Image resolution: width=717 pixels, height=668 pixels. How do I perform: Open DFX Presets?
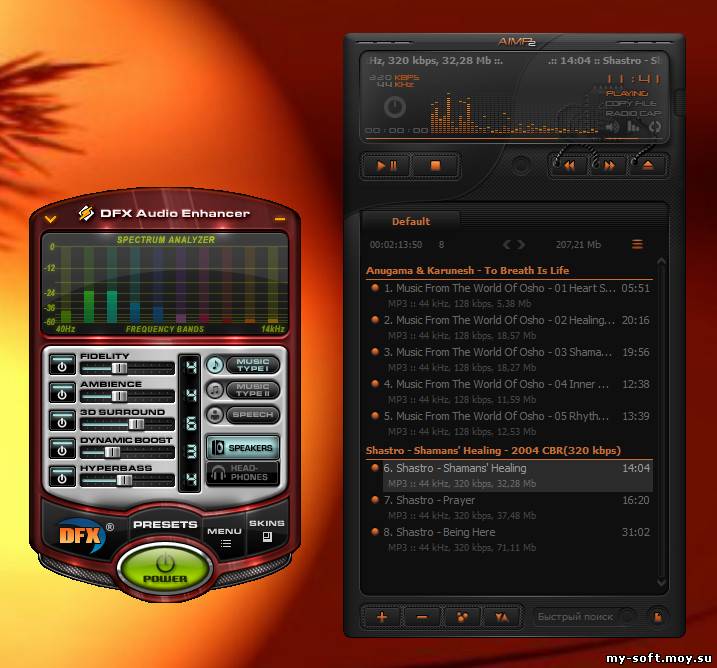[x=165, y=524]
